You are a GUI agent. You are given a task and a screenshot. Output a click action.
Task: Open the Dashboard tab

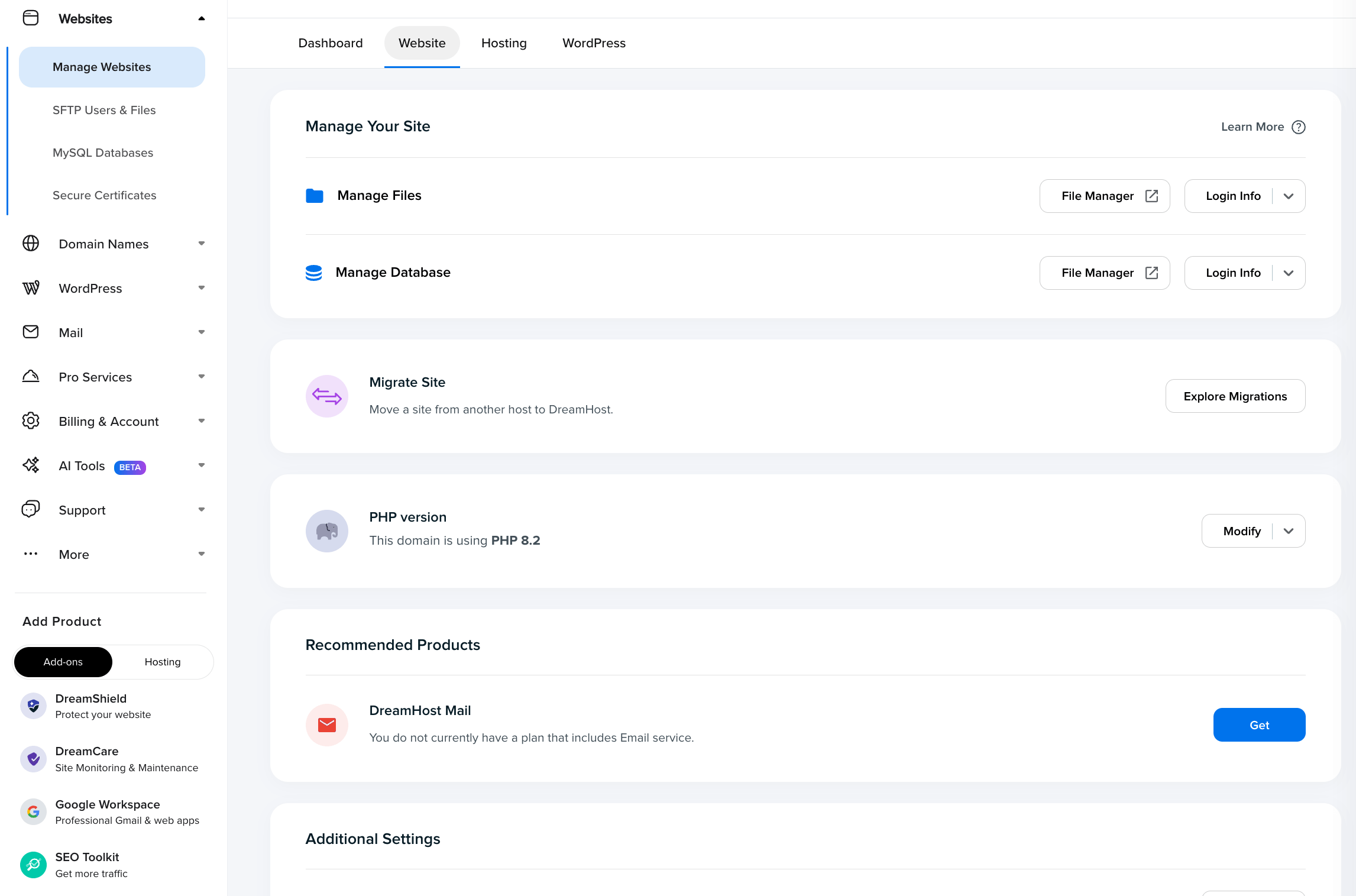331,43
